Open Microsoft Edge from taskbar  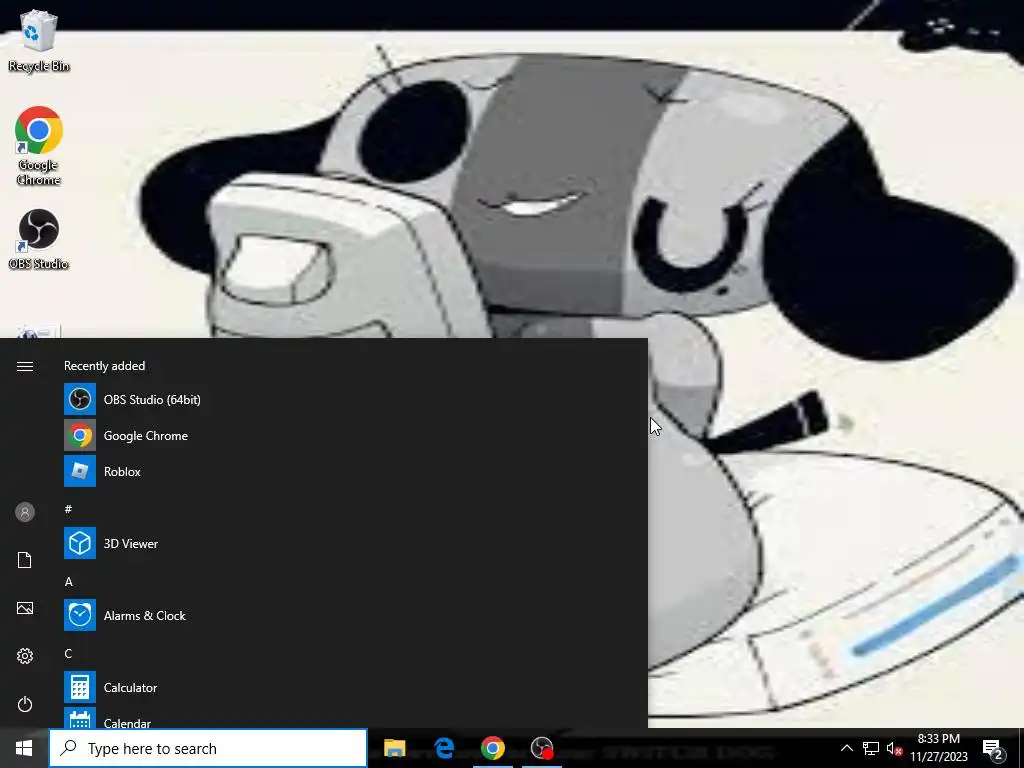click(x=444, y=748)
